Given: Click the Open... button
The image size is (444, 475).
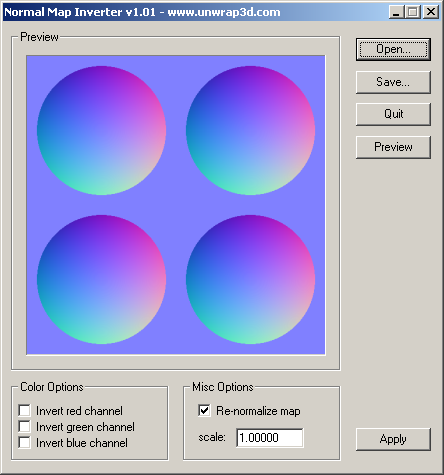Looking at the screenshot, I should click(393, 49).
